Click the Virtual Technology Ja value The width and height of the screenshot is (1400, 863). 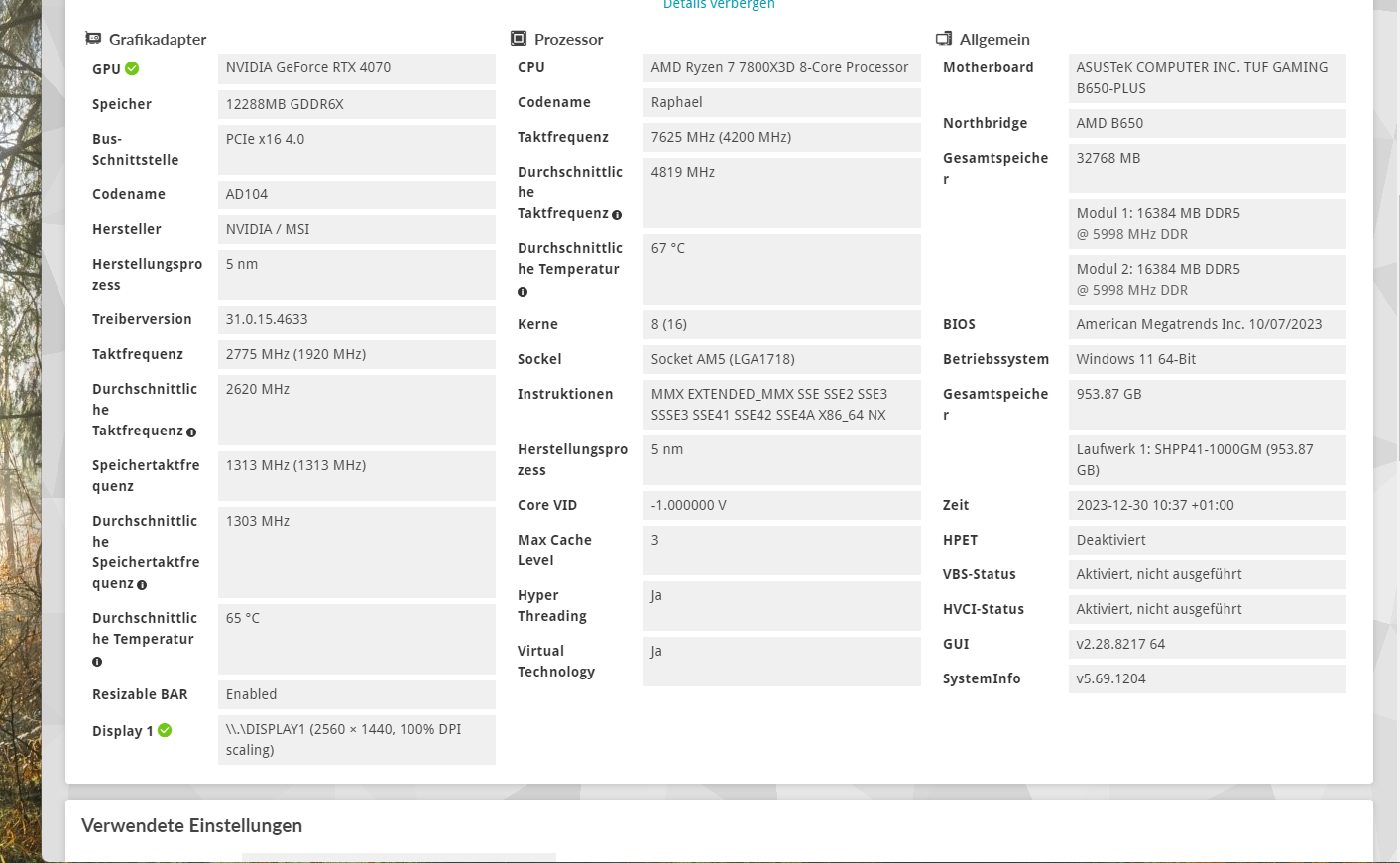click(x=782, y=662)
